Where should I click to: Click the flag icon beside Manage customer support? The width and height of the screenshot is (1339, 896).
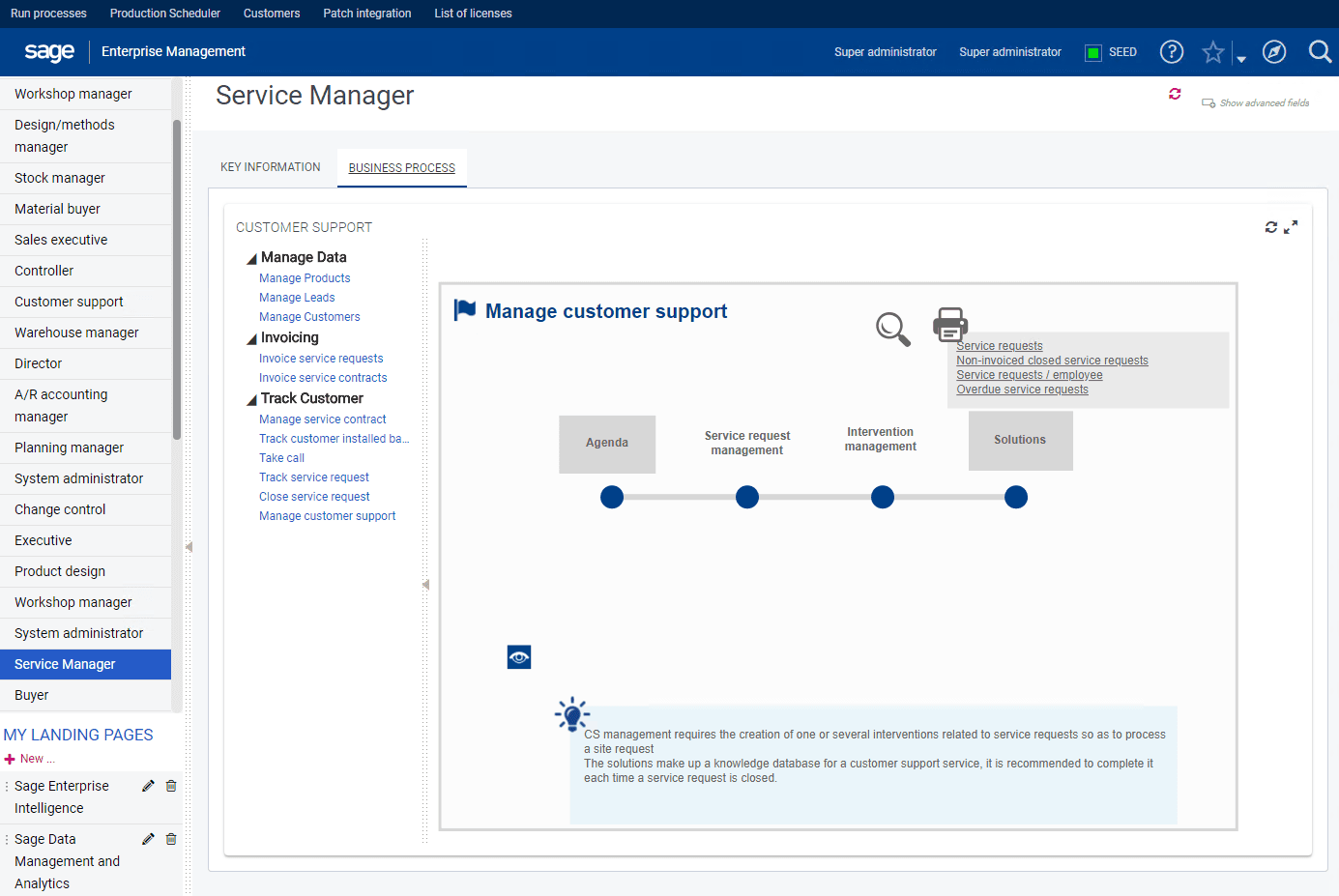click(466, 310)
